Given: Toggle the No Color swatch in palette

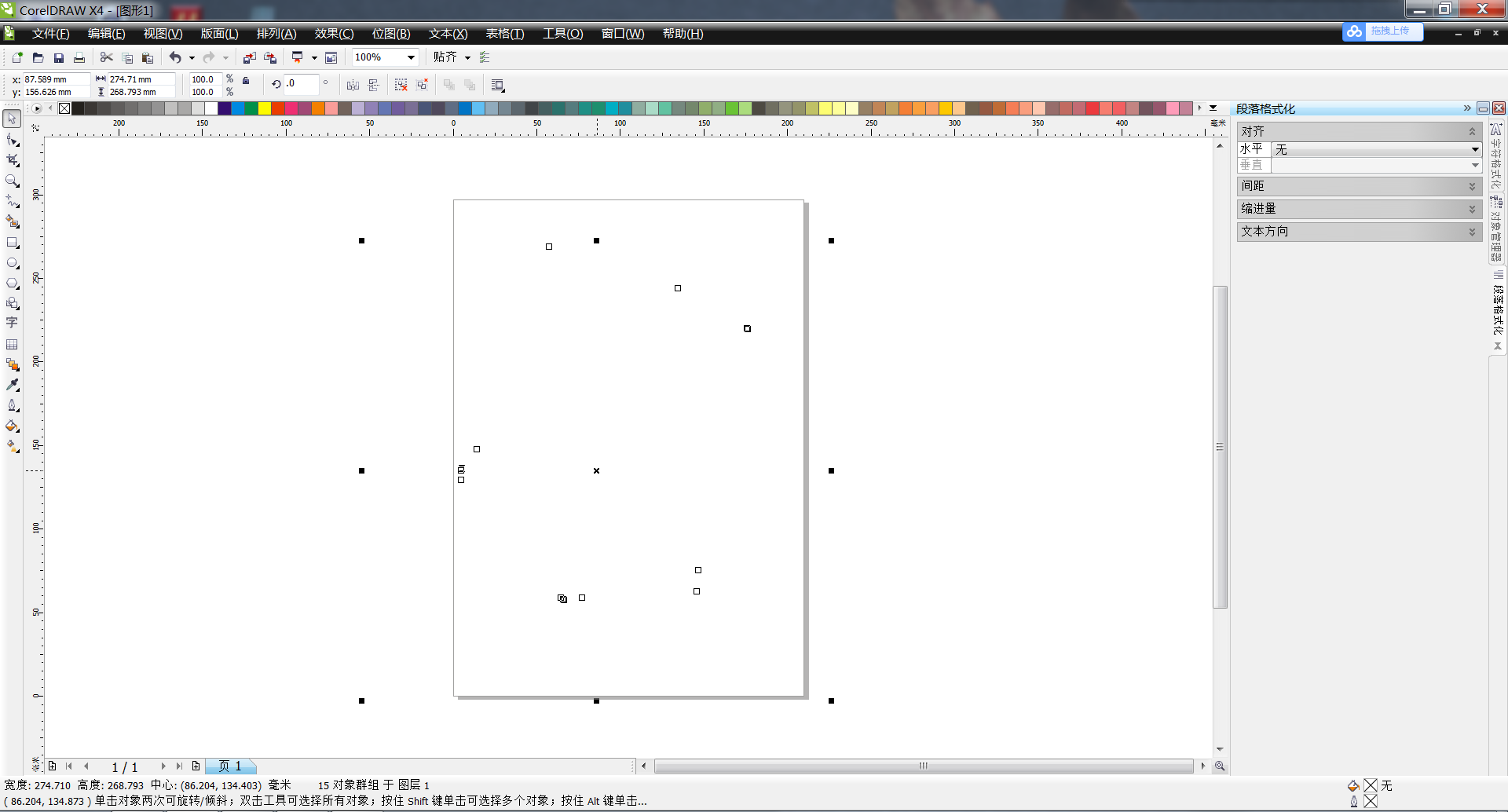Looking at the screenshot, I should 64,108.
